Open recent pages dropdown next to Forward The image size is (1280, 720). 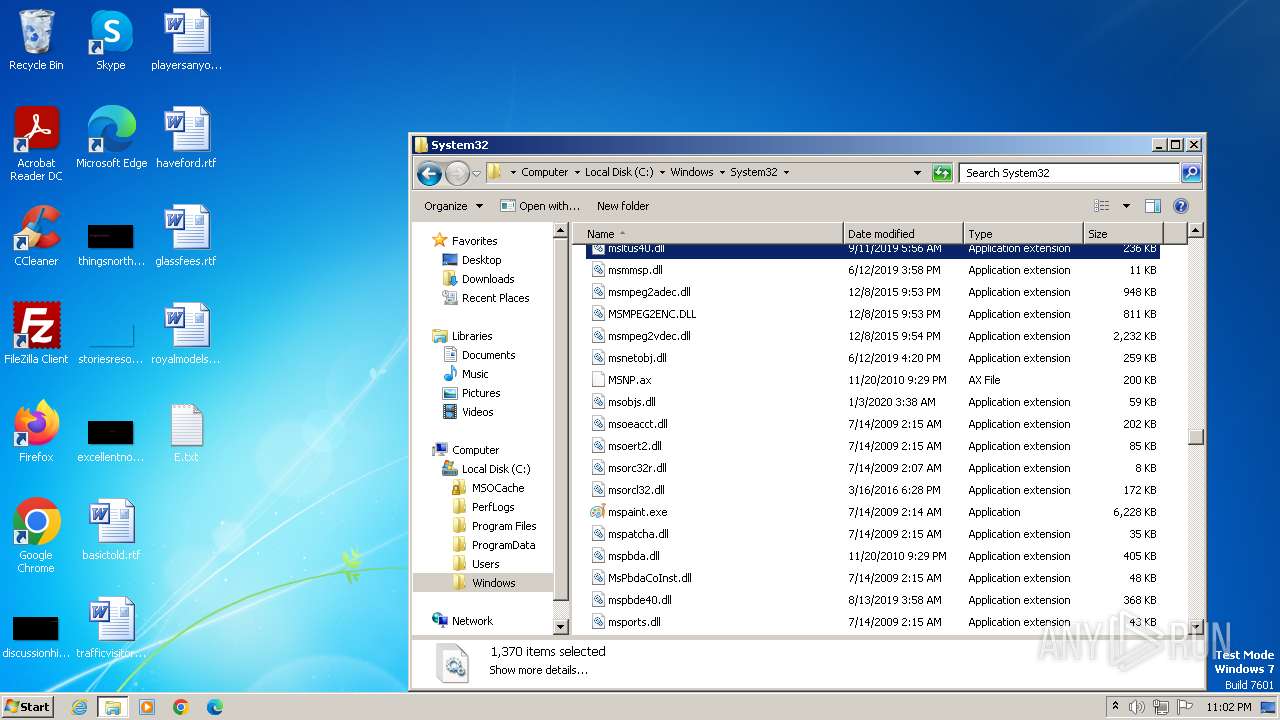tap(476, 173)
